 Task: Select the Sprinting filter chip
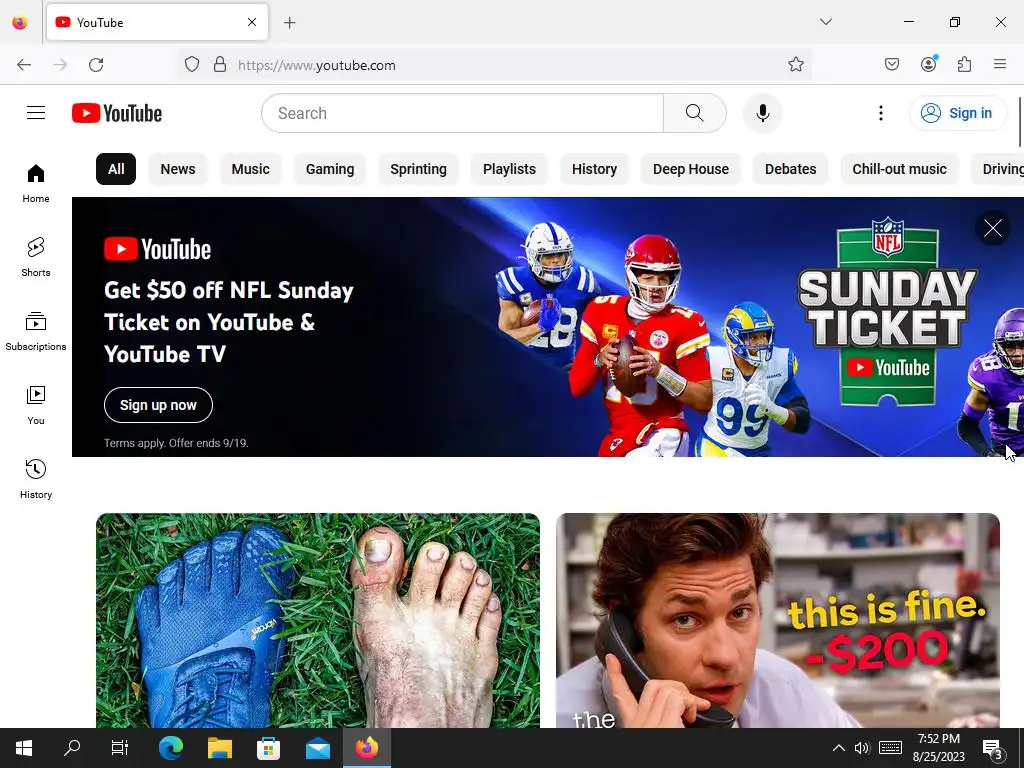[419, 169]
